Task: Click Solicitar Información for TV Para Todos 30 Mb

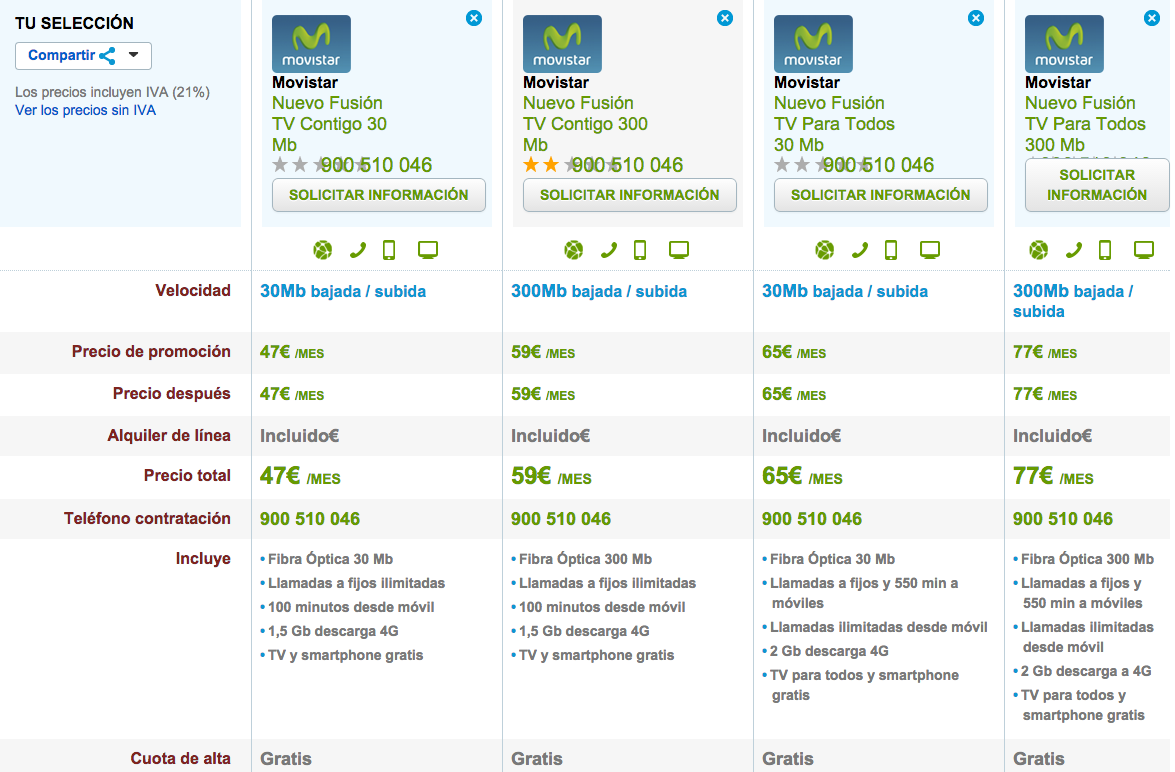Action: click(x=881, y=195)
